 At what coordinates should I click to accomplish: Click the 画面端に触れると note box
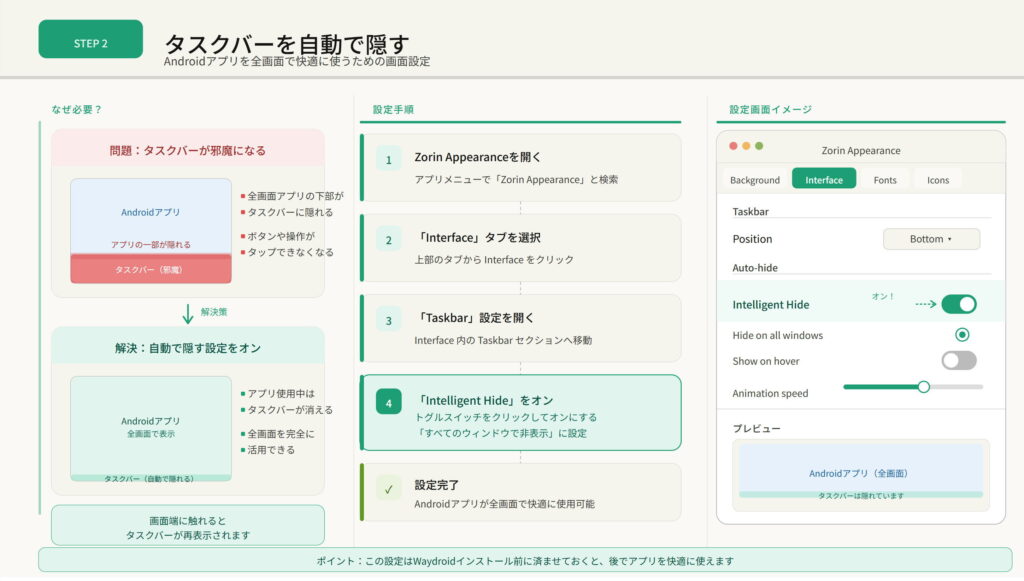click(x=188, y=527)
